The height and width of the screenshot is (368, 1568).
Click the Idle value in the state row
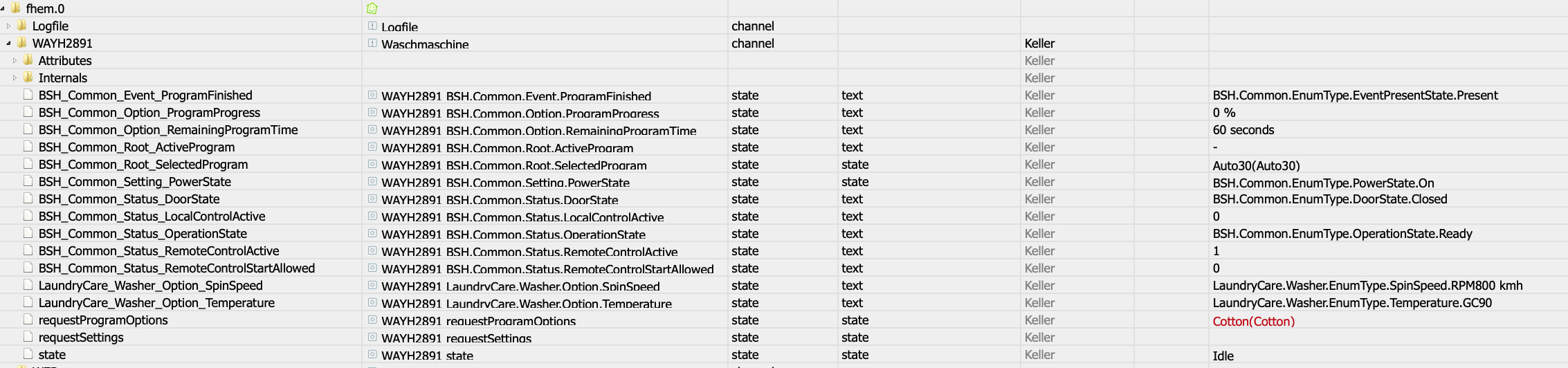click(x=1223, y=356)
